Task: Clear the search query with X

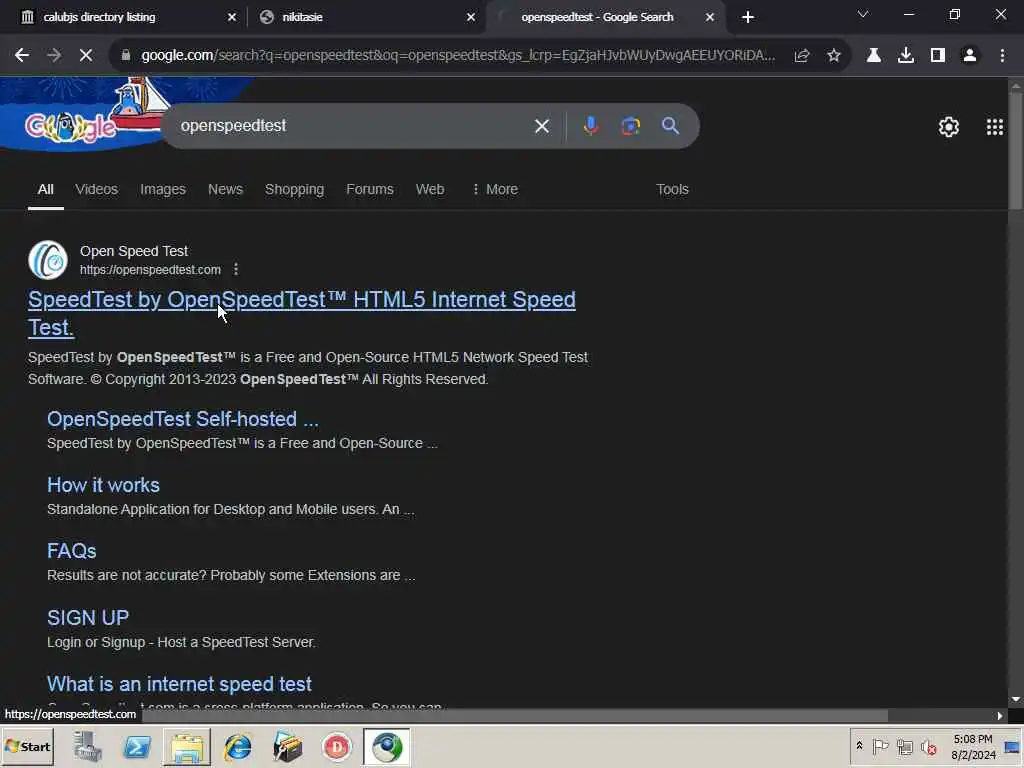Action: (x=541, y=126)
